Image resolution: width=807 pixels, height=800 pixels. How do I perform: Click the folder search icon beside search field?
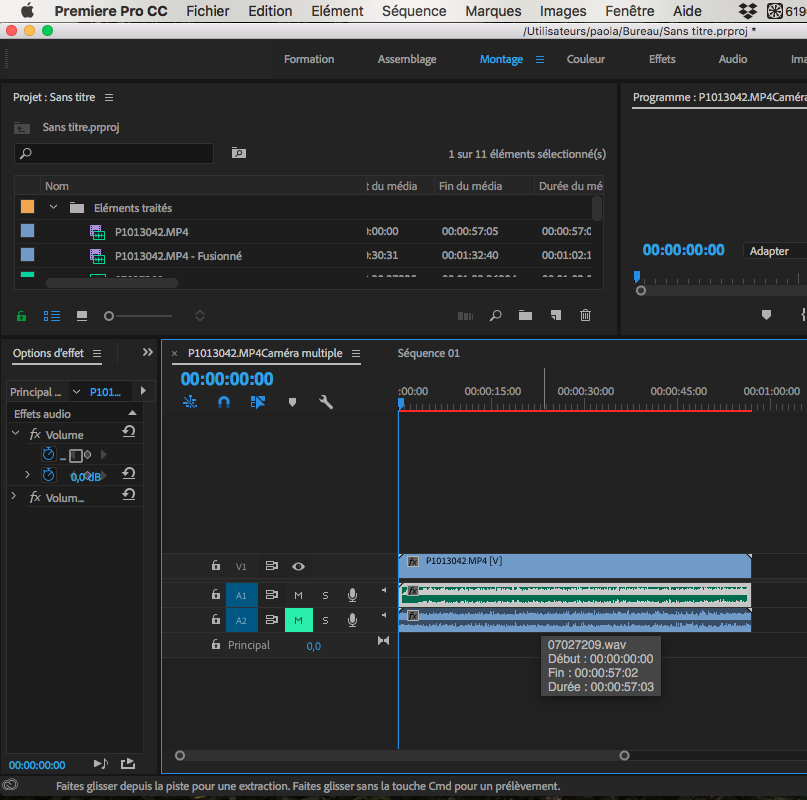(x=239, y=153)
